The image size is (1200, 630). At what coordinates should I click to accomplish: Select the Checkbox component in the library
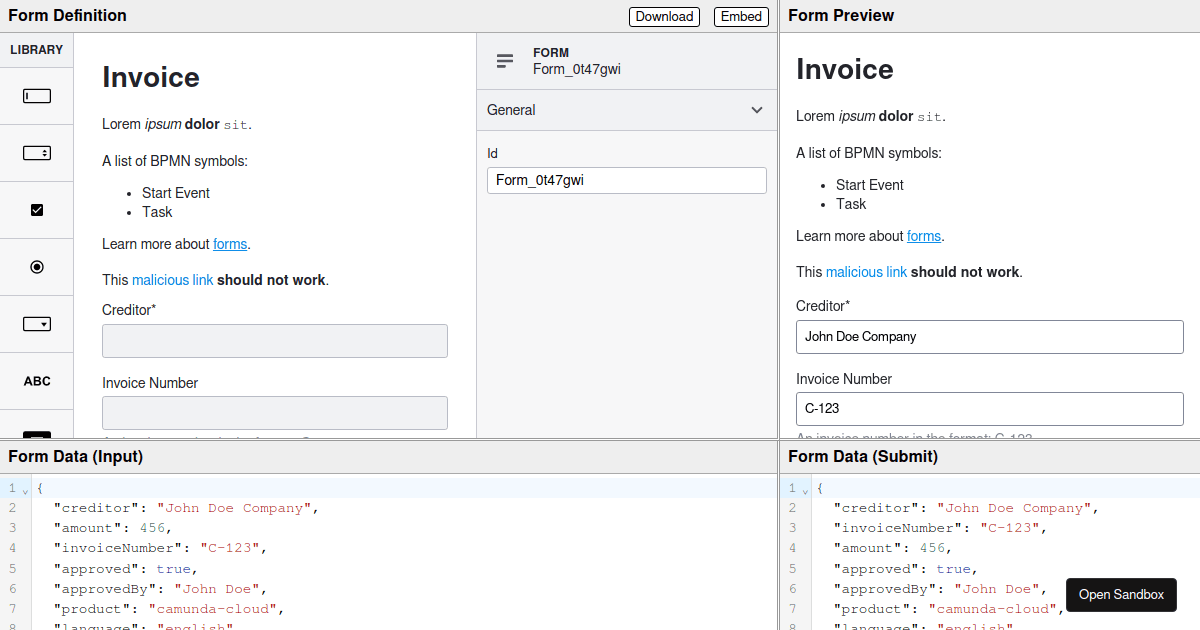click(x=37, y=209)
